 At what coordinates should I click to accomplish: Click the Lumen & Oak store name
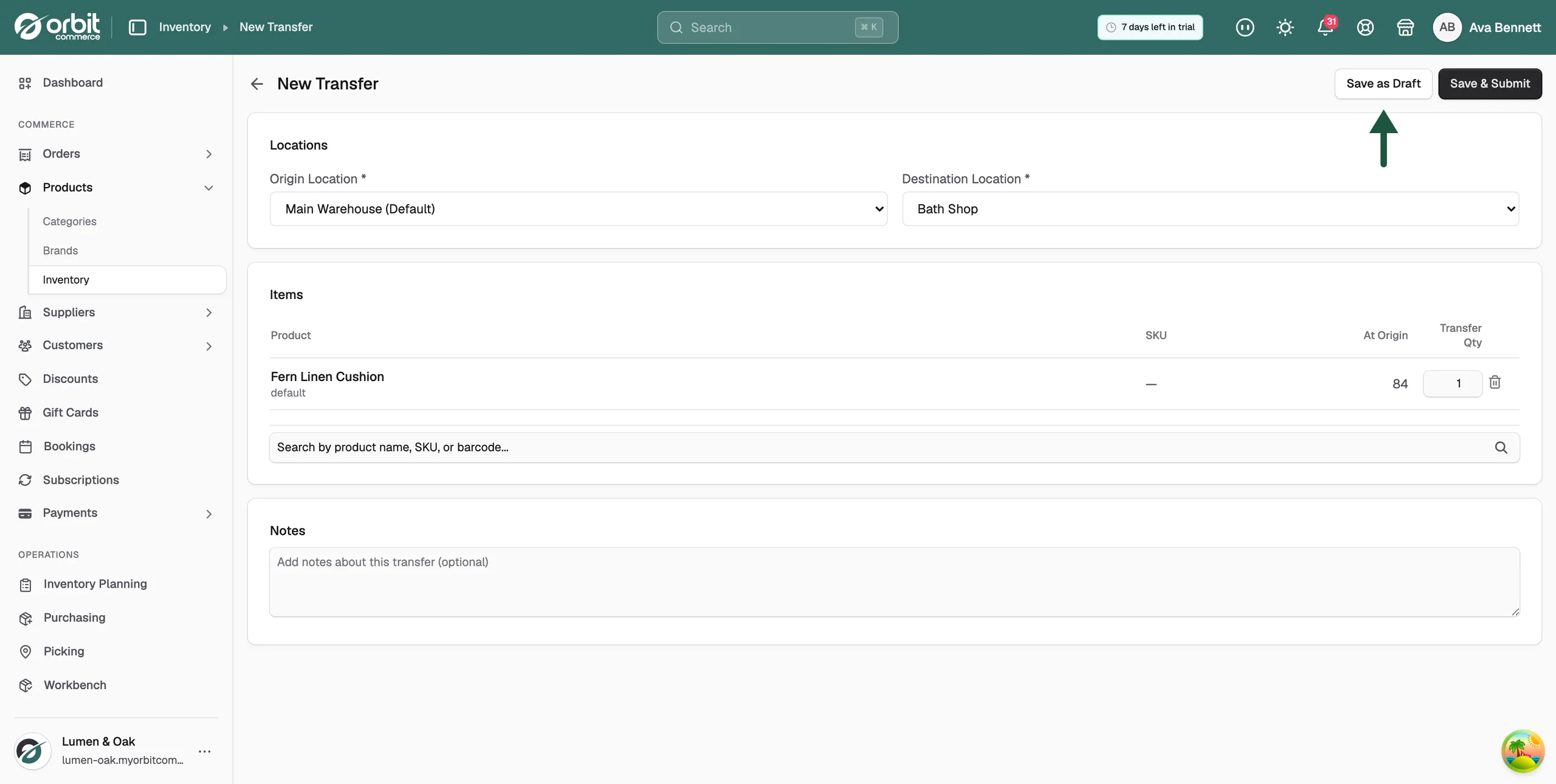(x=98, y=741)
